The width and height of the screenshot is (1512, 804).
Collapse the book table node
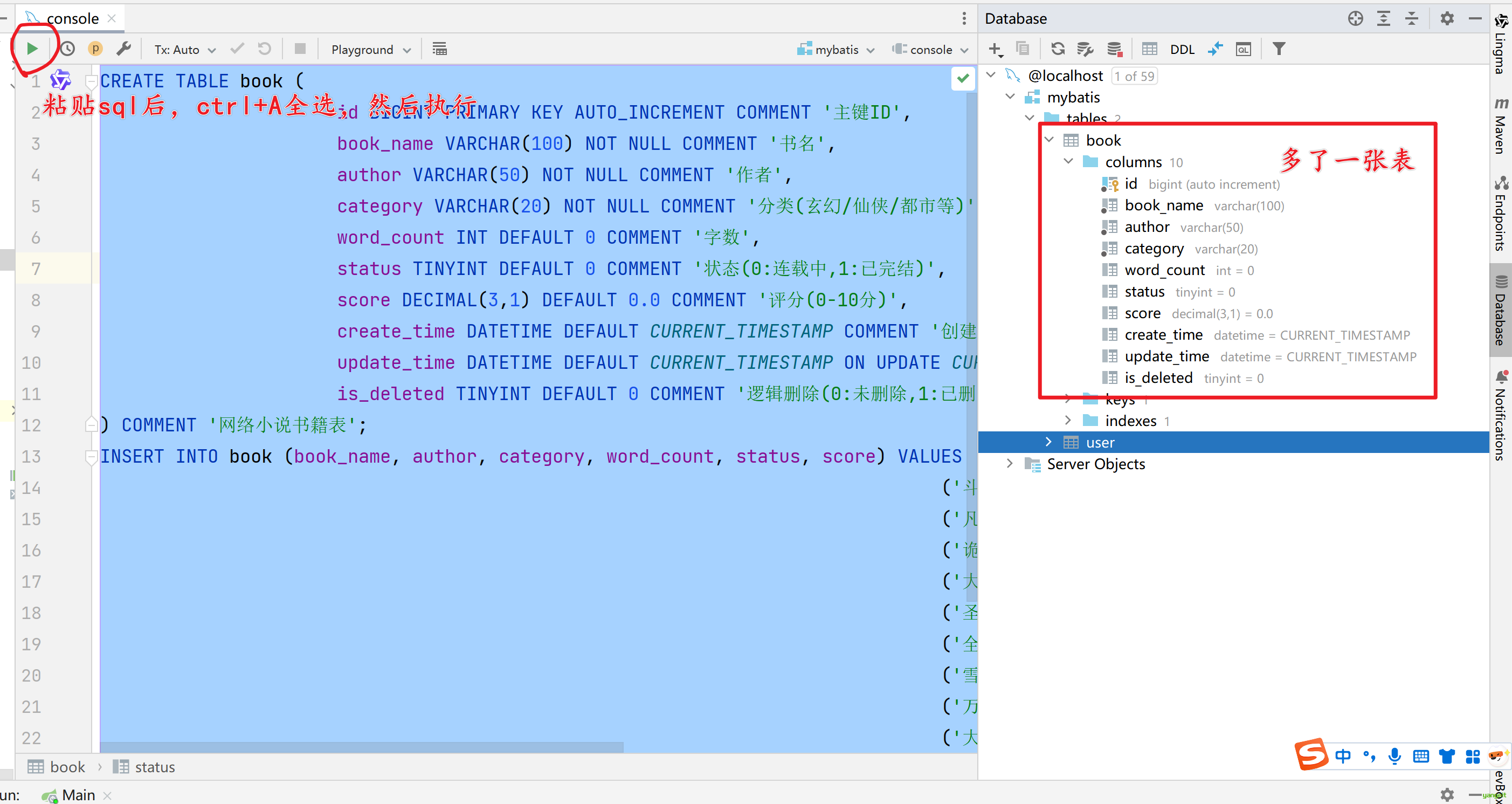(1050, 140)
